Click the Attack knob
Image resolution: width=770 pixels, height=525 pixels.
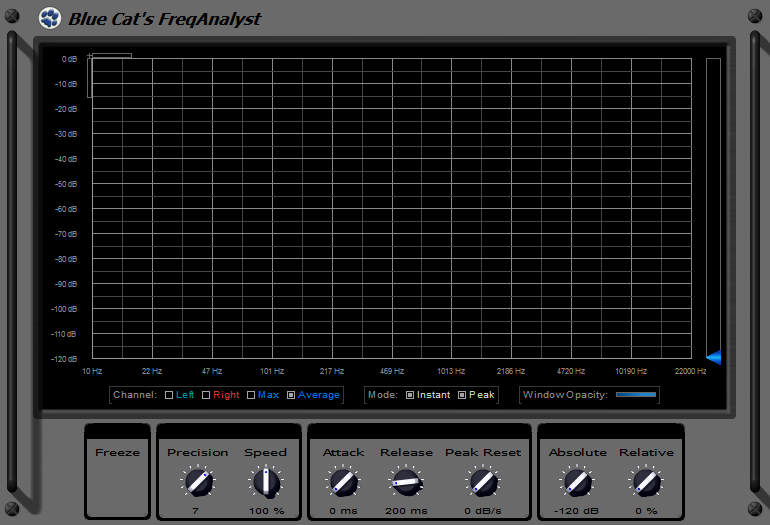tap(343, 482)
